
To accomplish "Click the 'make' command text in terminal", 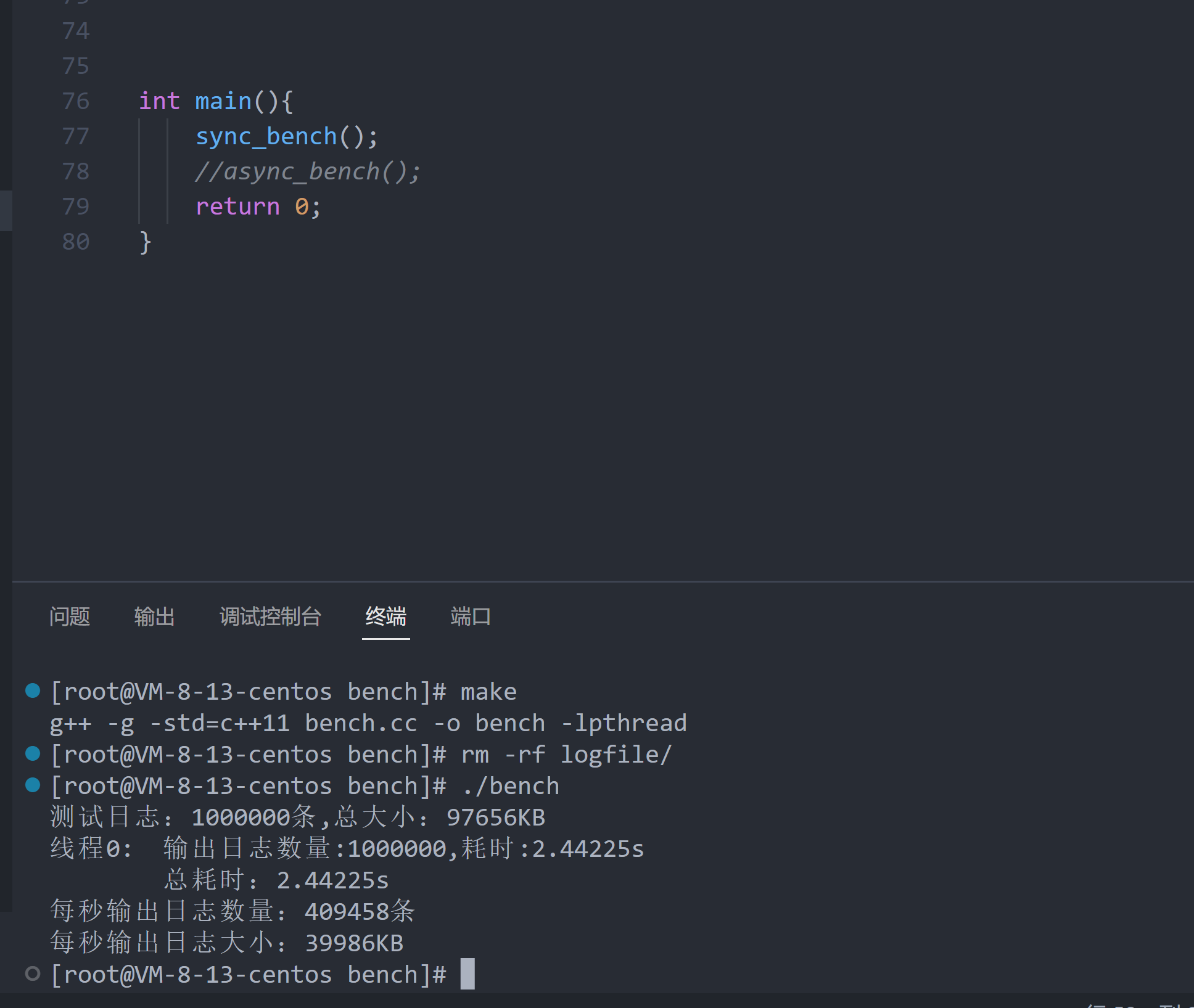I will coord(488,692).
